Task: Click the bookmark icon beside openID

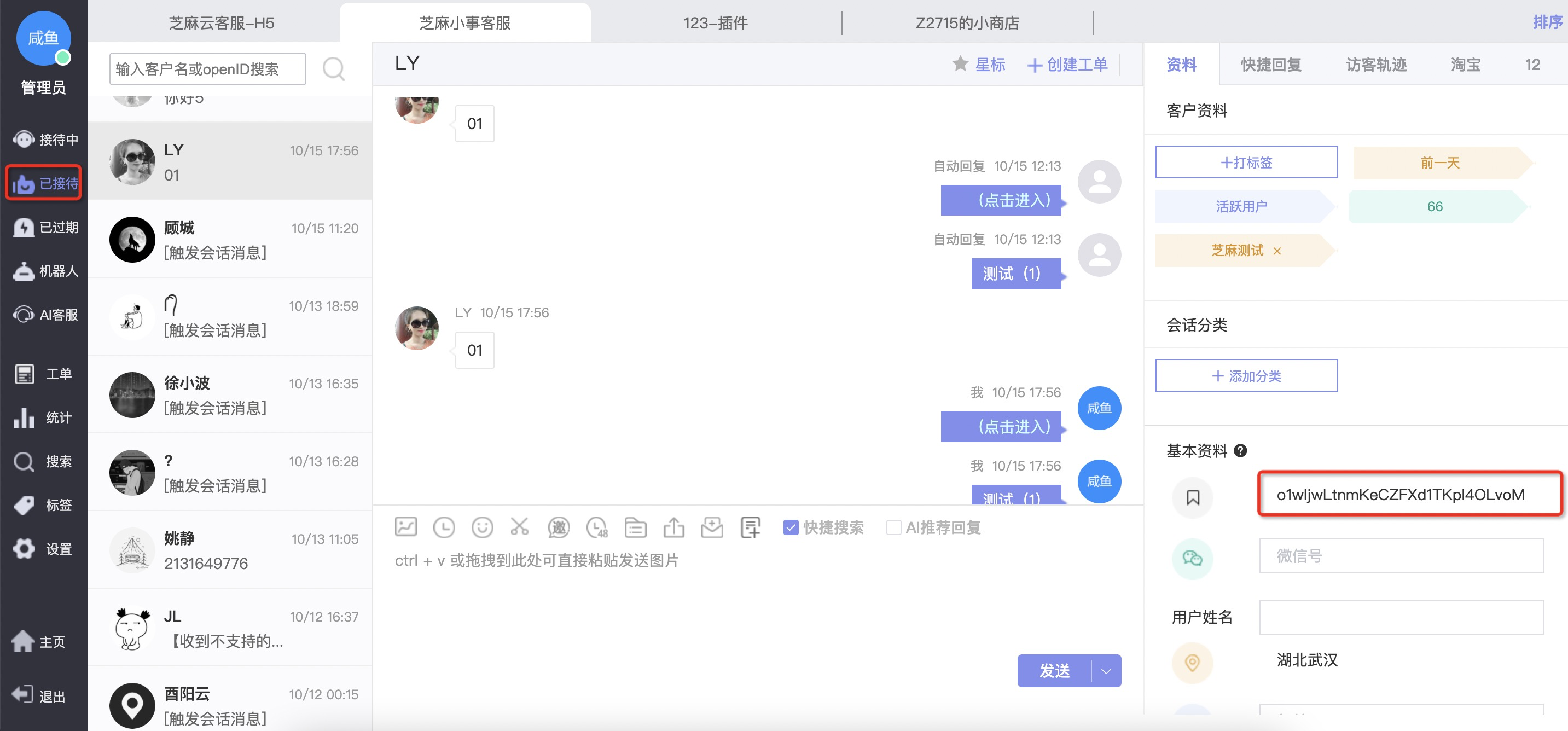Action: tap(1193, 497)
